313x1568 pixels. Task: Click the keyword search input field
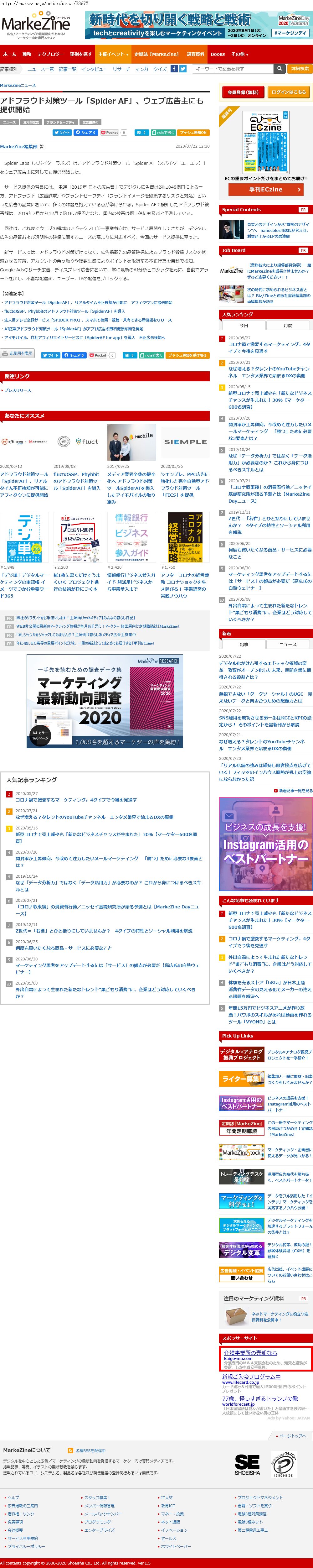(x=233, y=69)
